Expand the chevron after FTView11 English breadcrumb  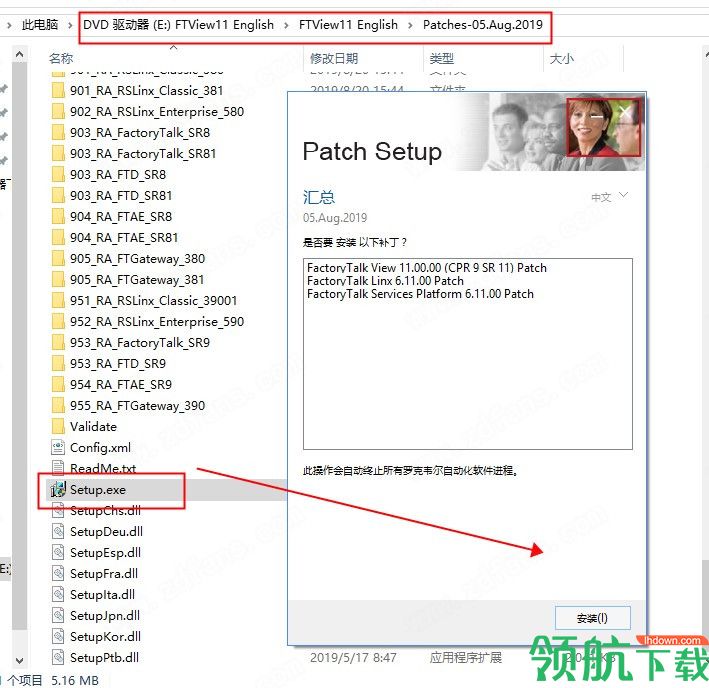[410, 25]
